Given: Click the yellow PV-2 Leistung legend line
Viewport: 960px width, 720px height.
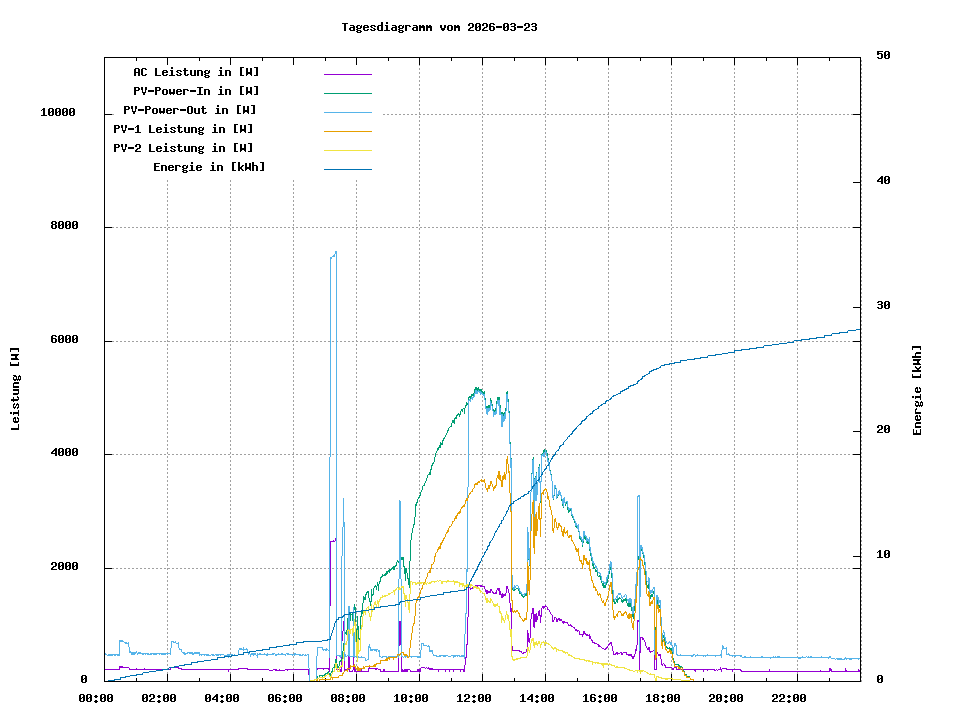Looking at the screenshot, I should [347, 149].
